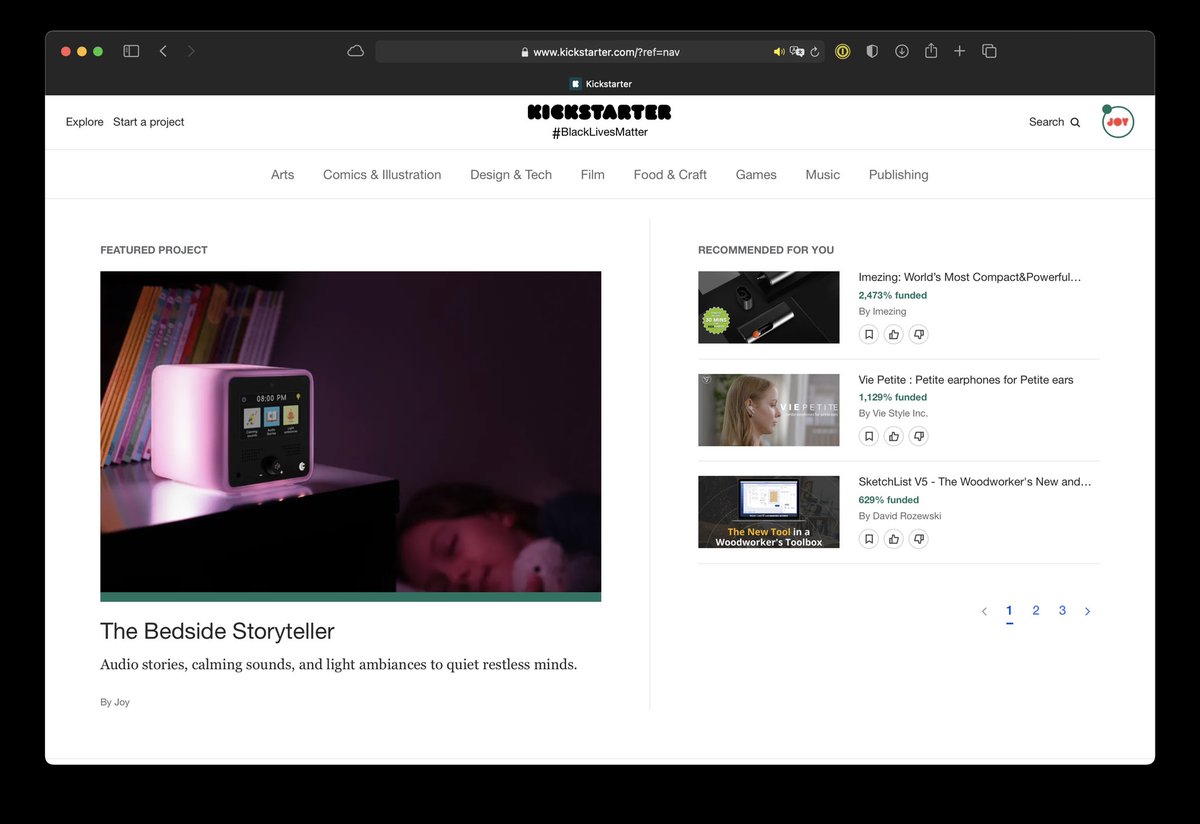The height and width of the screenshot is (824, 1200).
Task: Show the Safari downloads icon
Action: pyautogui.click(x=901, y=51)
